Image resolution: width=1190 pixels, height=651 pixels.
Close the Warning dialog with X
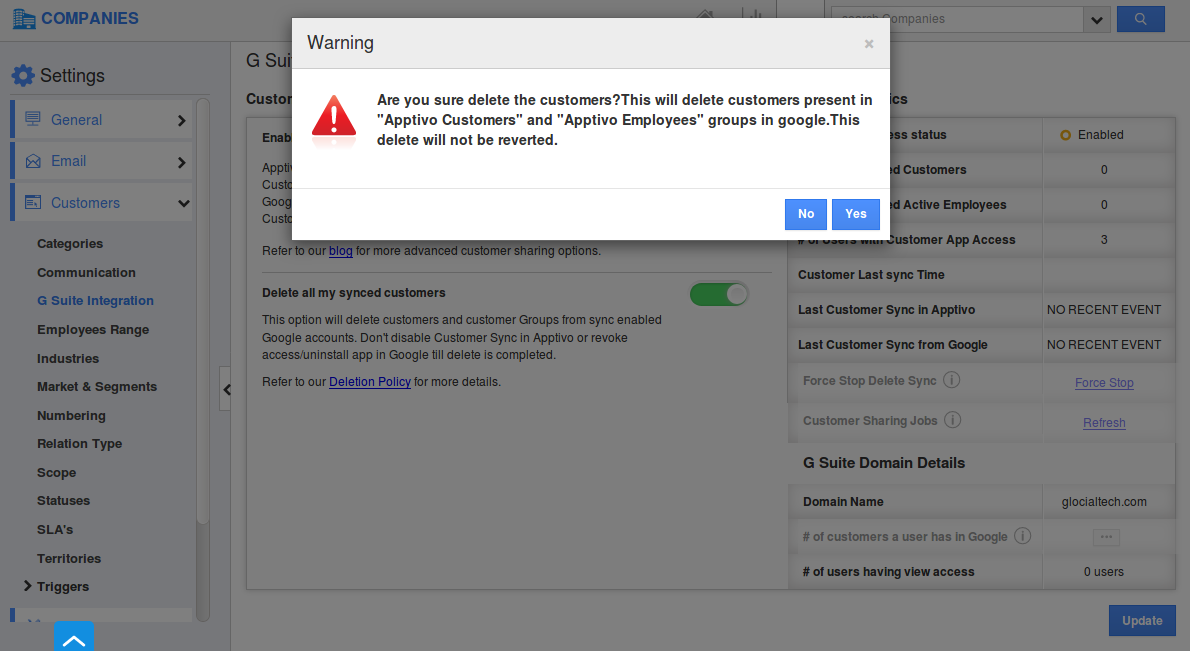tap(869, 44)
